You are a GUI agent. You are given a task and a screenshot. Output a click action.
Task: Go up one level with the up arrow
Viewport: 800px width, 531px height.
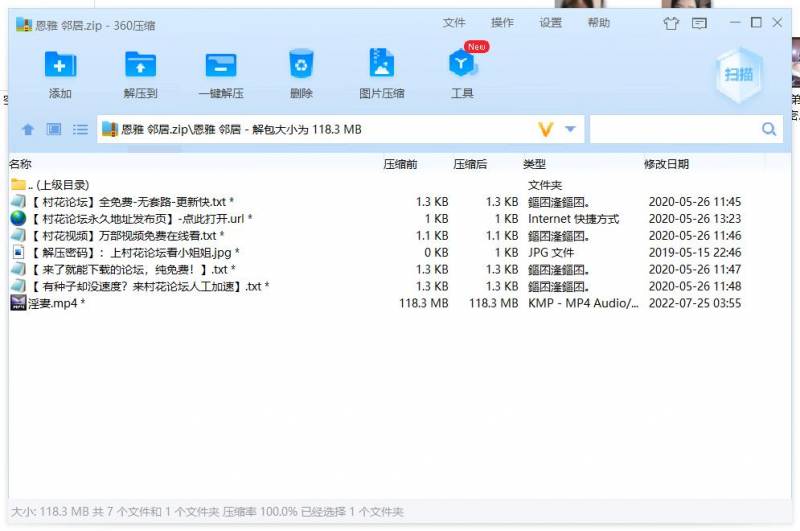28,130
